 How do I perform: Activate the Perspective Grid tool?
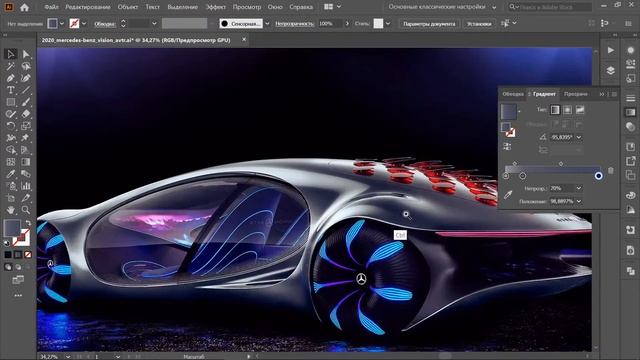pyautogui.click(x=26, y=150)
